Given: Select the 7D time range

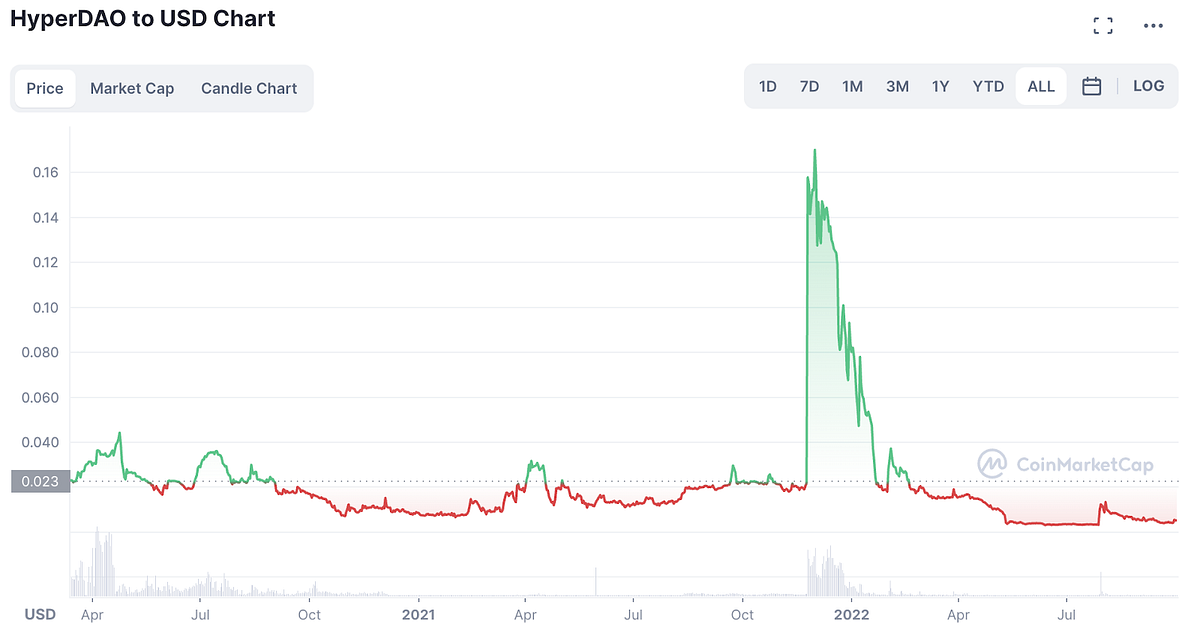Looking at the screenshot, I should coord(809,86).
